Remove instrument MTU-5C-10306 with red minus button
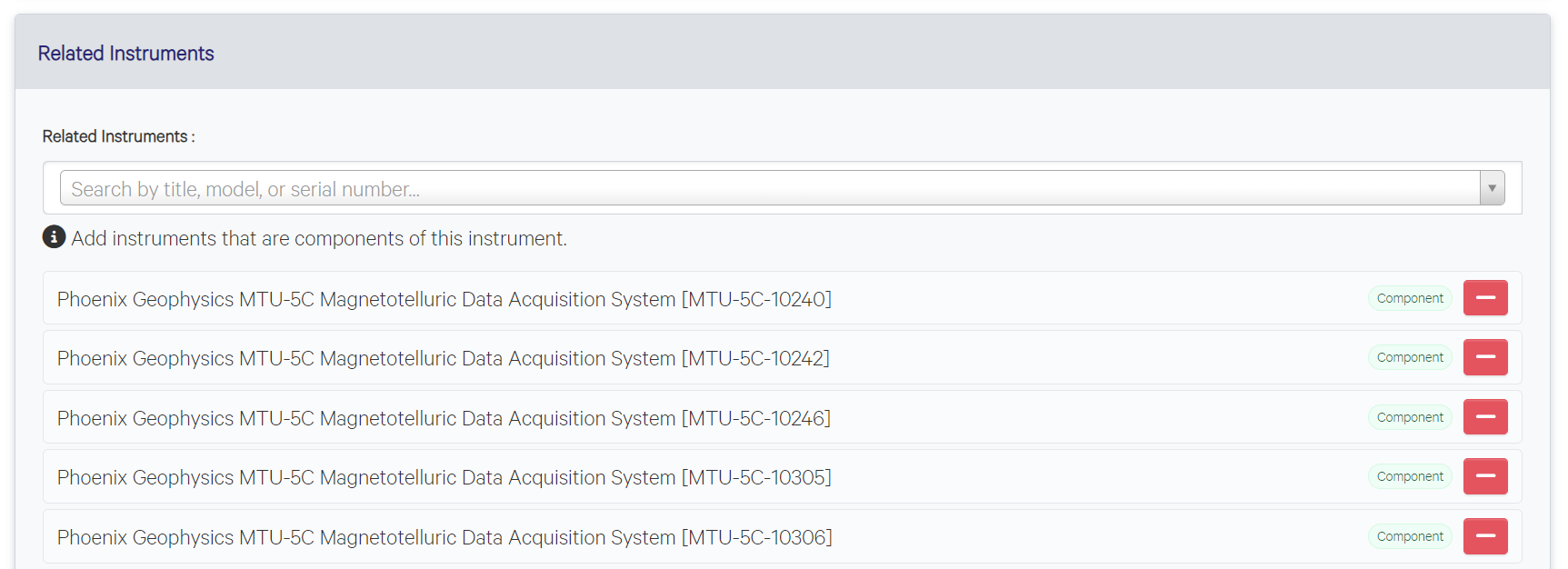The width and height of the screenshot is (1568, 569). (1485, 536)
